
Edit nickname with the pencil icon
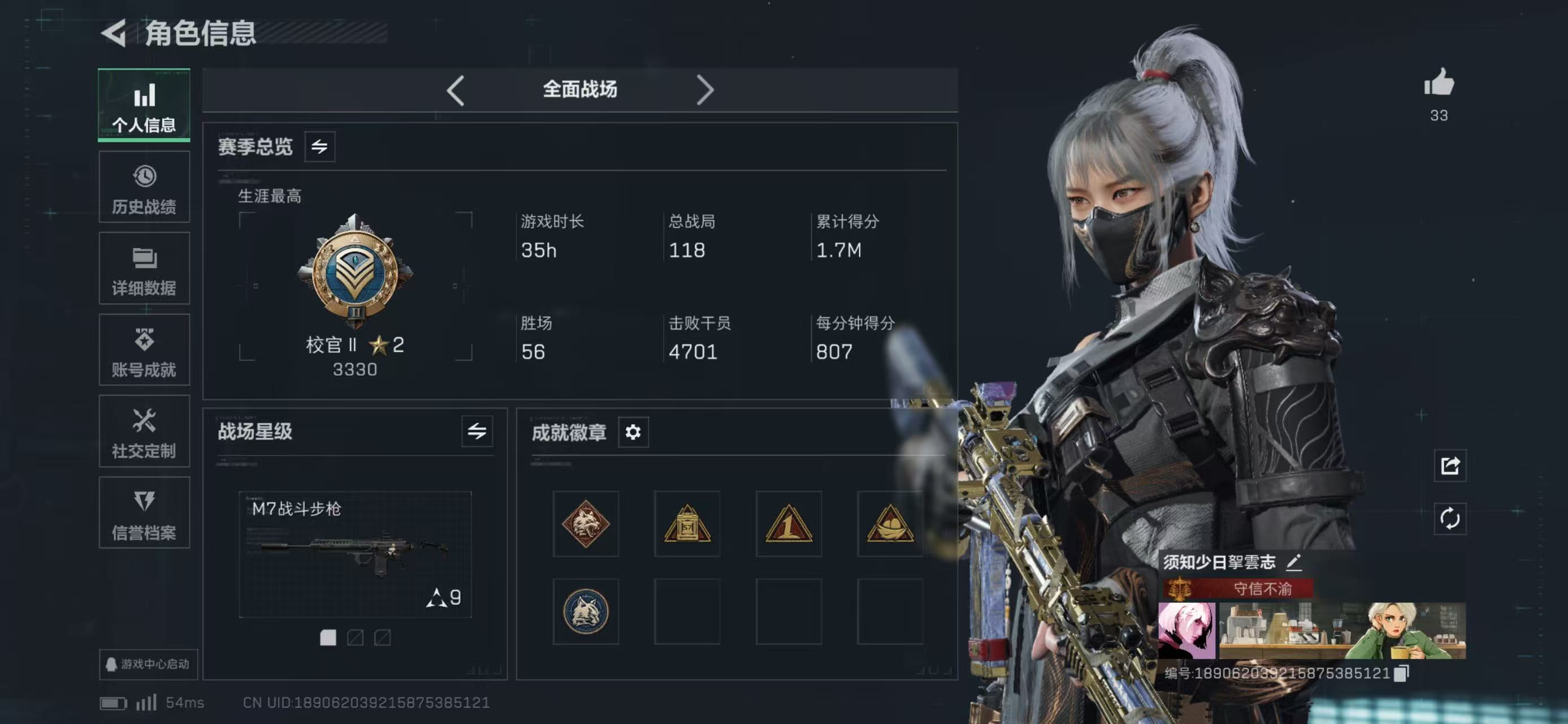click(1294, 562)
